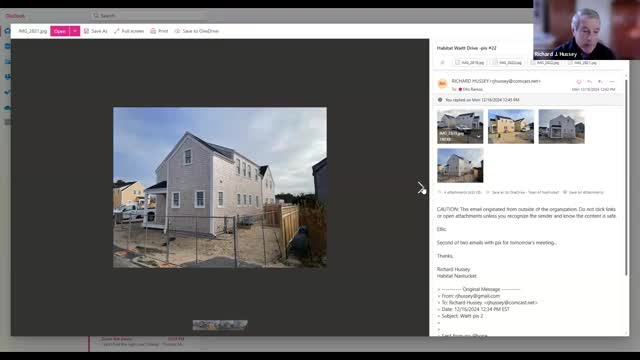Click the pink Open button

(60, 31)
